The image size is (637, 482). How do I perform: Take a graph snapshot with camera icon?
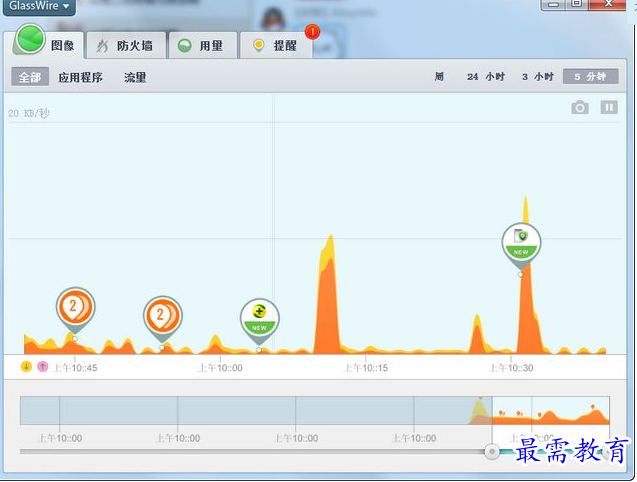[x=580, y=107]
